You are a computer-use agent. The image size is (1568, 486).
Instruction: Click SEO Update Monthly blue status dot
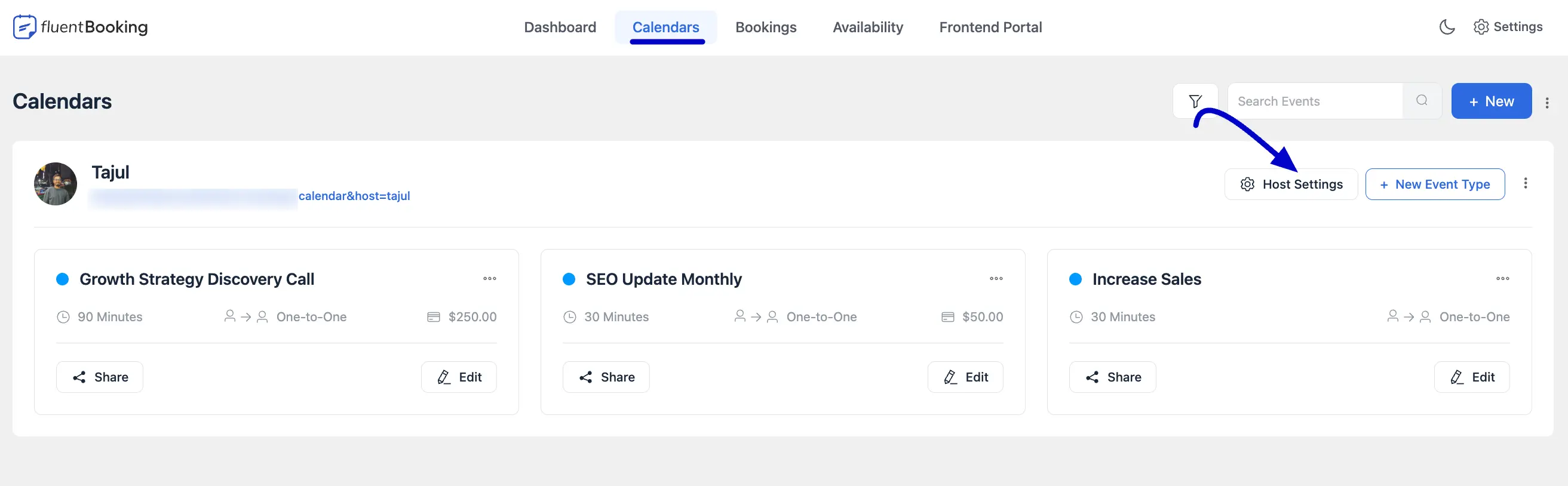tap(569, 279)
